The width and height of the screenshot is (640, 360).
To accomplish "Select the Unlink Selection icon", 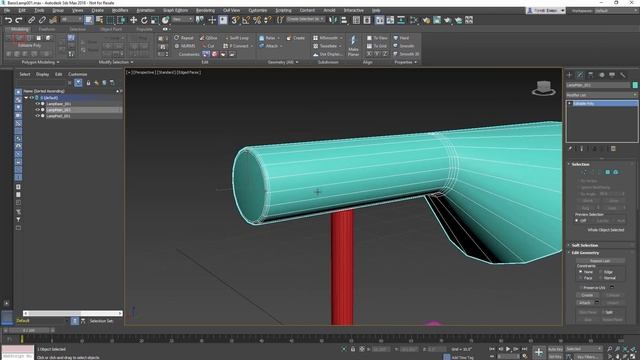I will (42, 20).
